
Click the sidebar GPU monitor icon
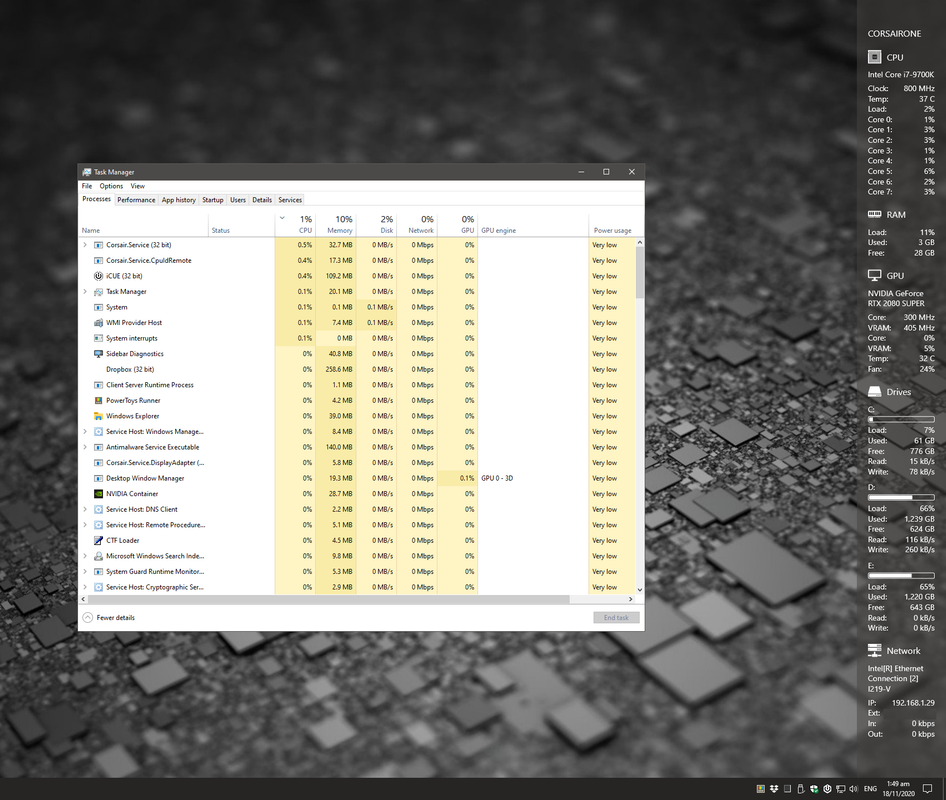tap(874, 275)
